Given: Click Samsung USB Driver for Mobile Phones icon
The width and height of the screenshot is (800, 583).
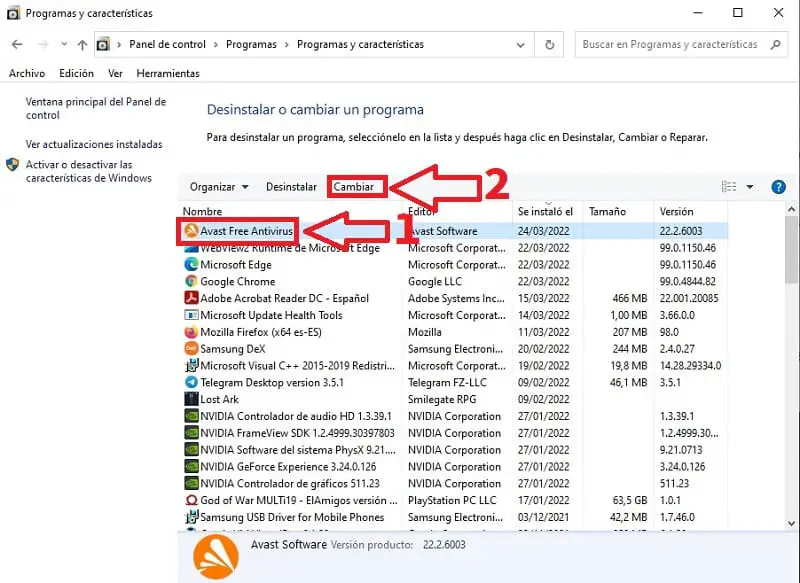Looking at the screenshot, I should tap(191, 517).
